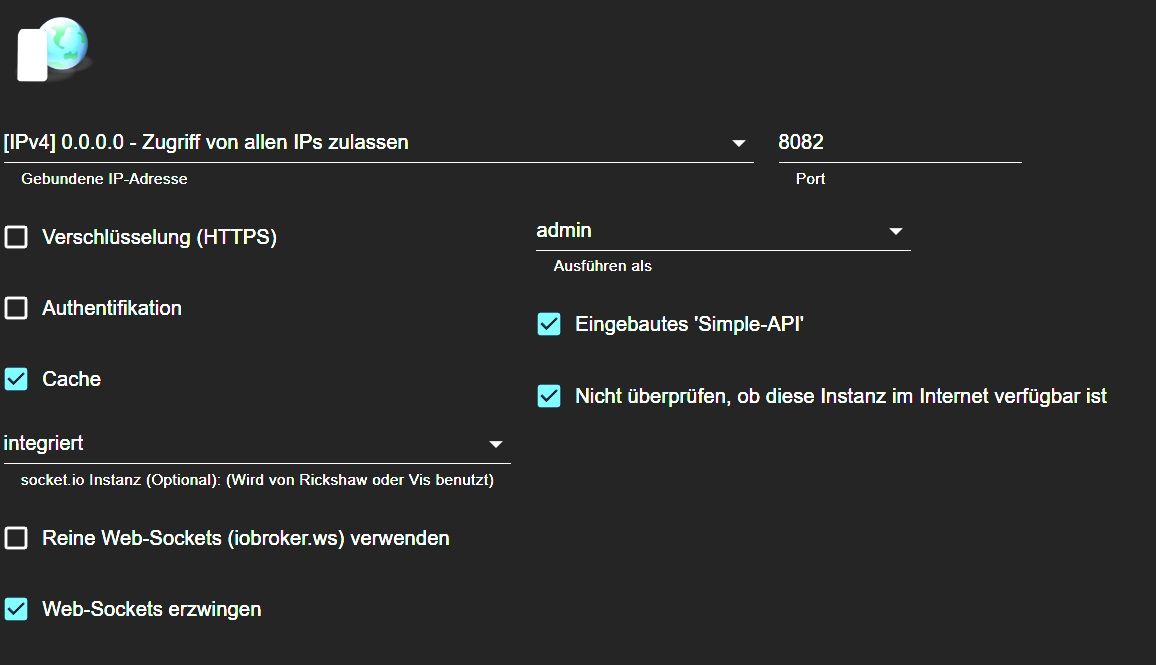Screen dimensions: 1156x665
Task: Toggle the 'Nicht überprüfen' internet availability checkbox
Action: click(549, 396)
